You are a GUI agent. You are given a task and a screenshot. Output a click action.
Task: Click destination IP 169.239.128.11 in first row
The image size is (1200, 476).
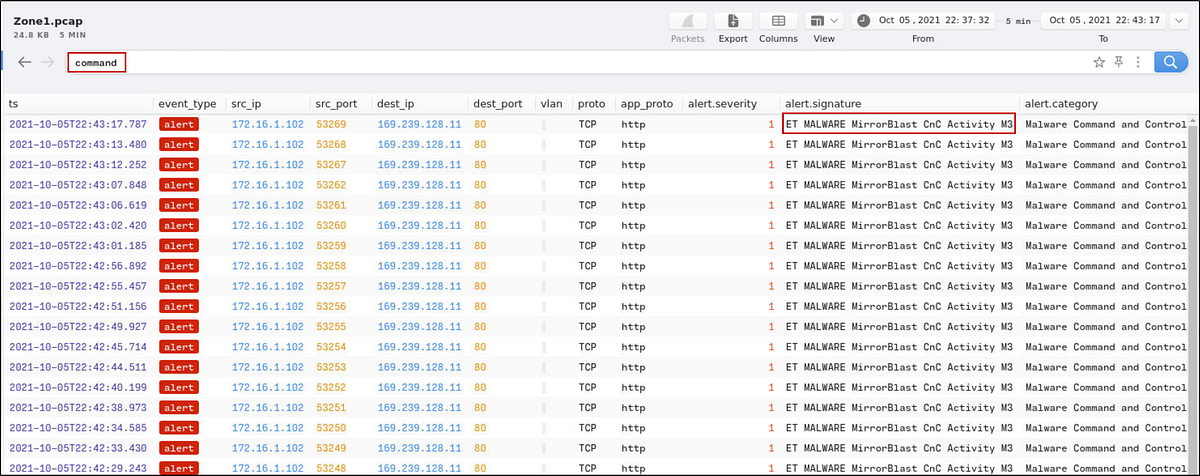419,124
